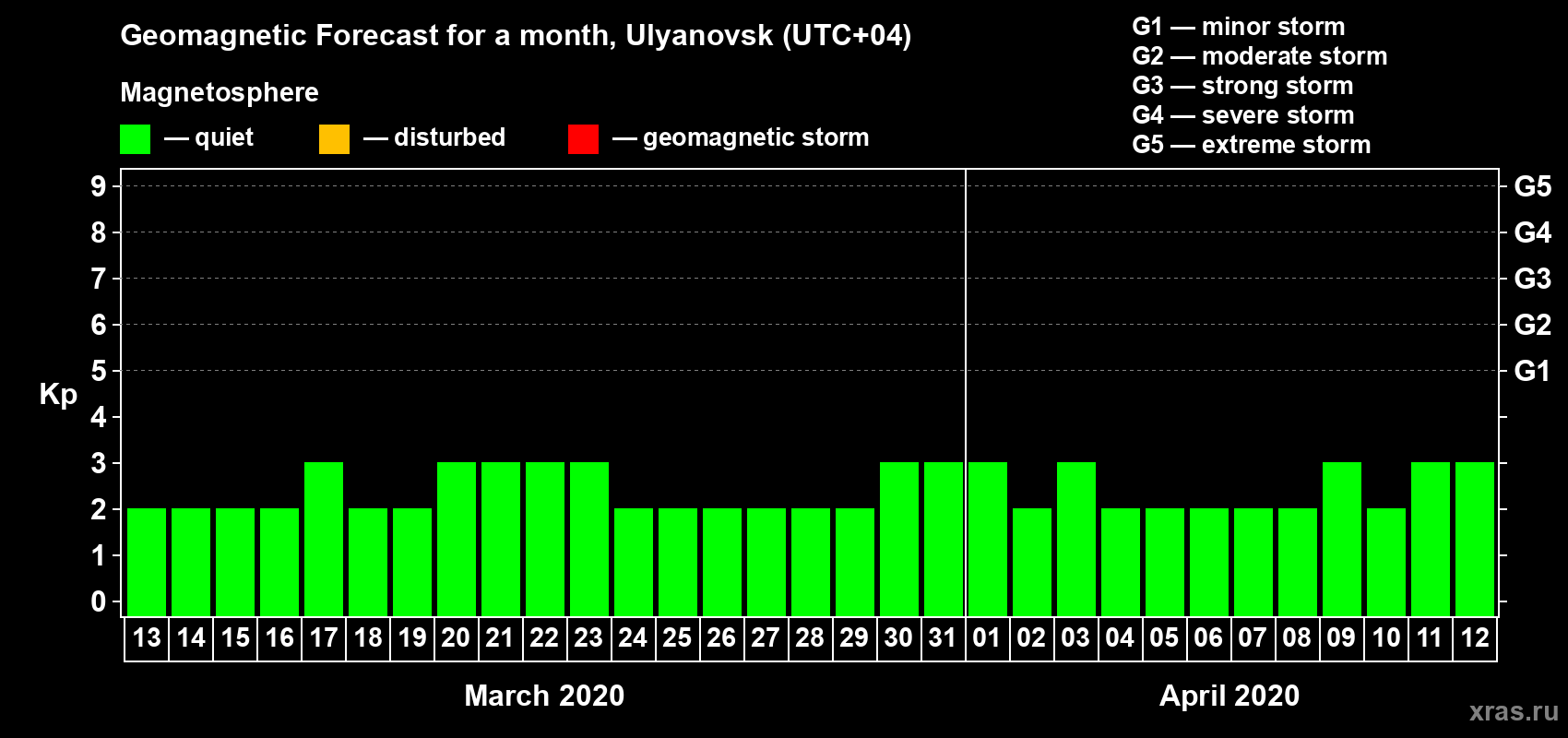Image resolution: width=1568 pixels, height=738 pixels.
Task: Click date cell 07 in April
Action: coord(1253,638)
